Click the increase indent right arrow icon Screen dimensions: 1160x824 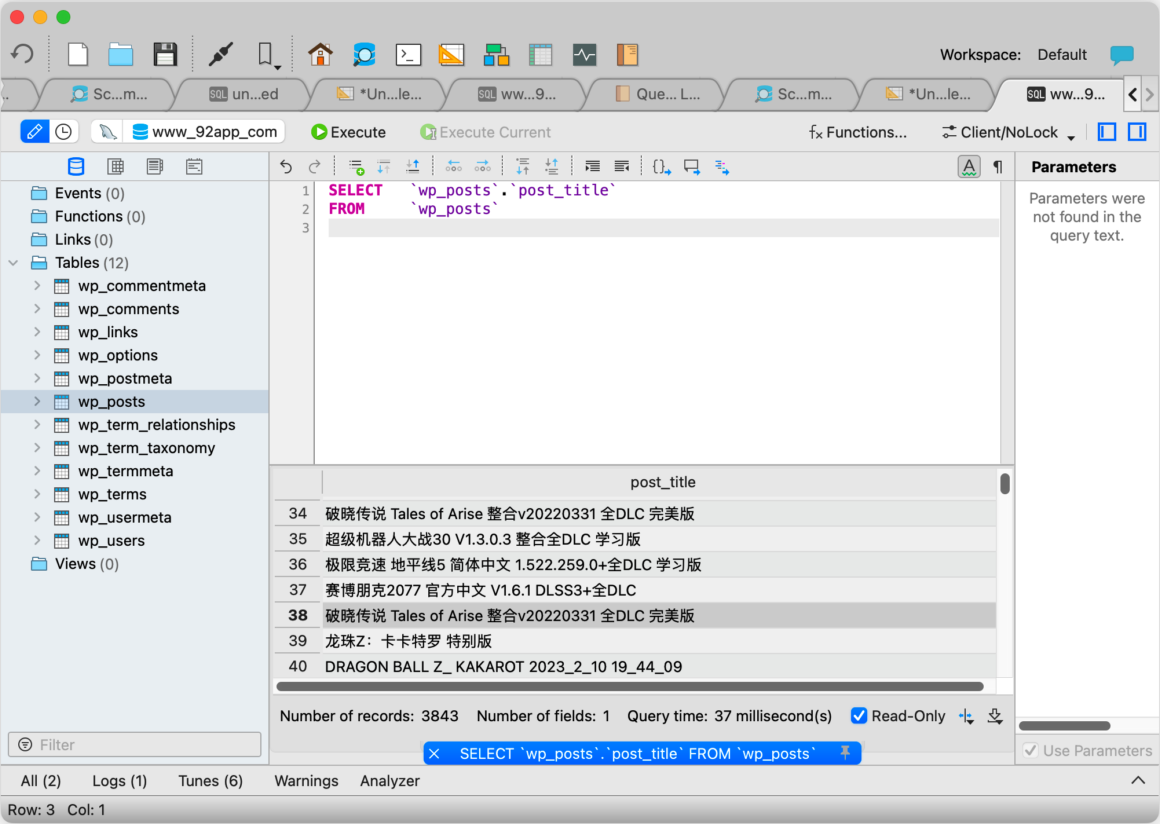click(x=482, y=166)
